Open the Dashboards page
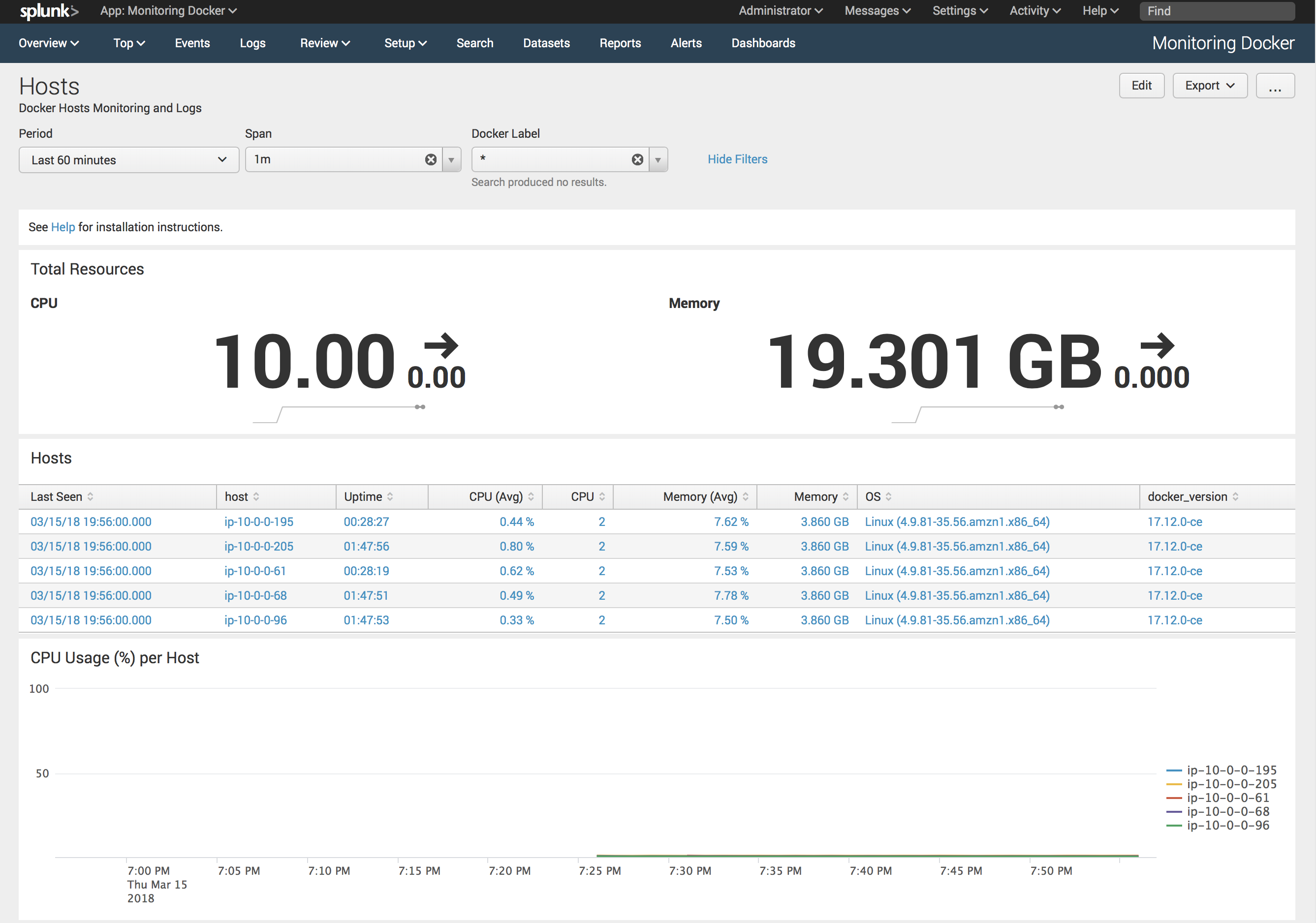 click(x=763, y=43)
